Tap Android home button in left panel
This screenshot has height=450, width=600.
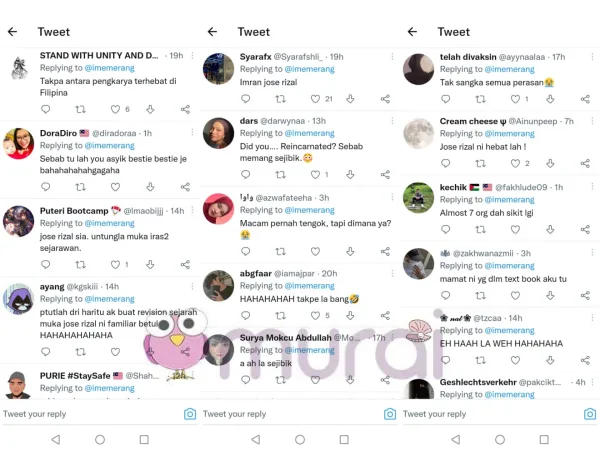click(x=100, y=439)
